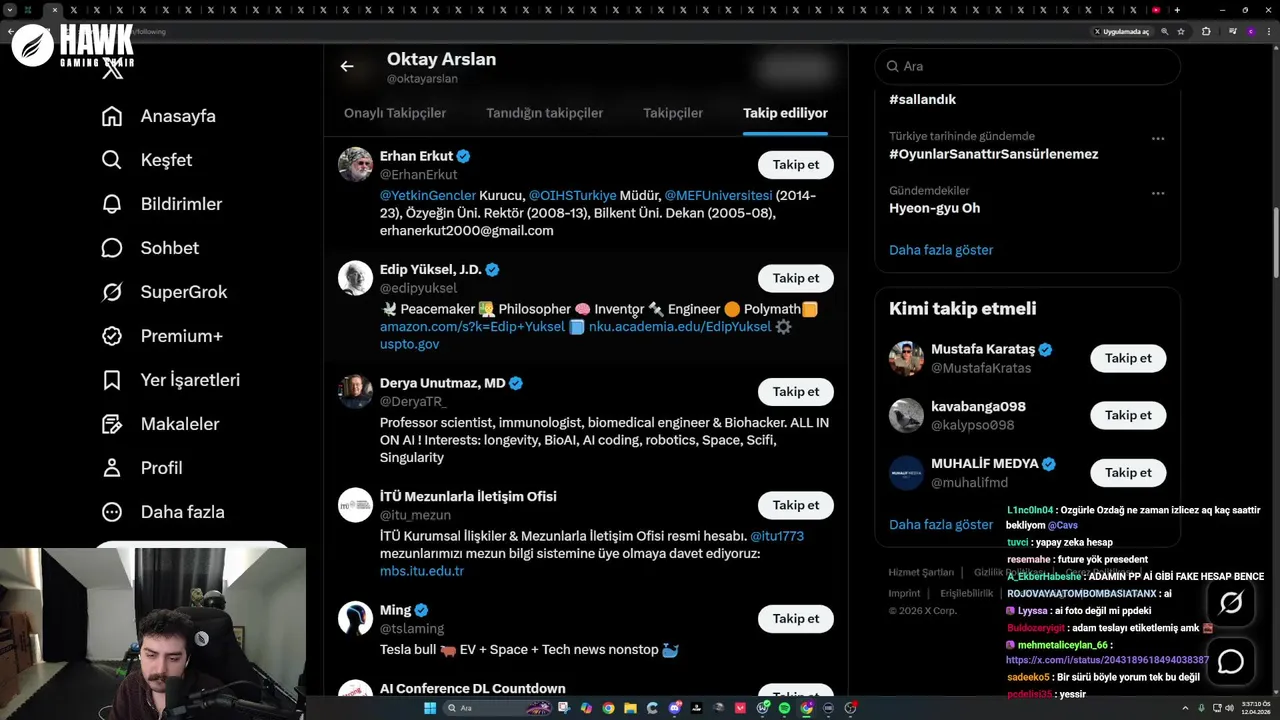Open nku.academia.edu/EdipYuksel link

[680, 327]
